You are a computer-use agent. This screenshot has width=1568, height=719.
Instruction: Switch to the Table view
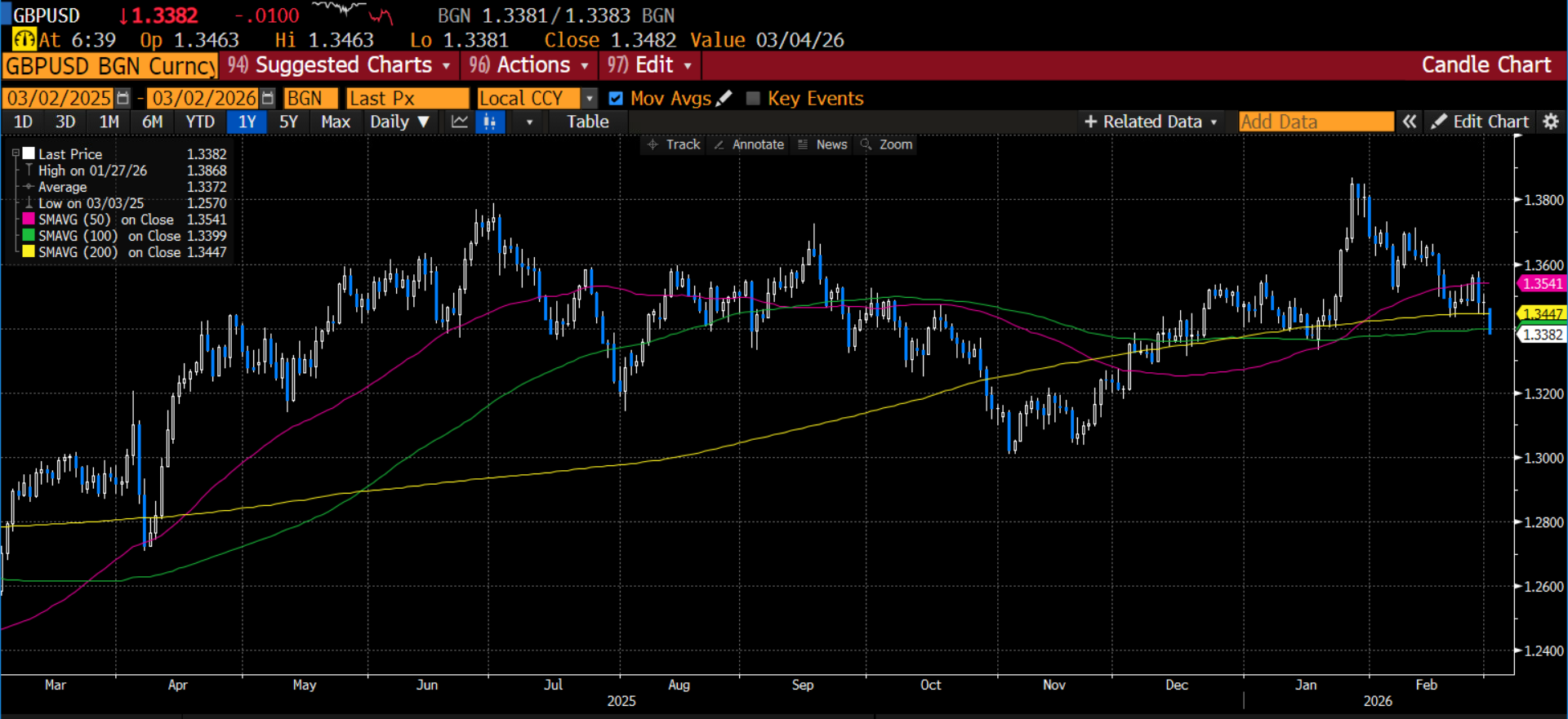tap(587, 122)
